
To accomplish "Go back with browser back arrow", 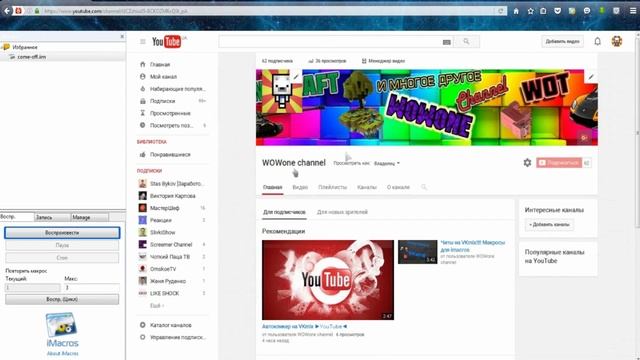I will click(x=7, y=11).
